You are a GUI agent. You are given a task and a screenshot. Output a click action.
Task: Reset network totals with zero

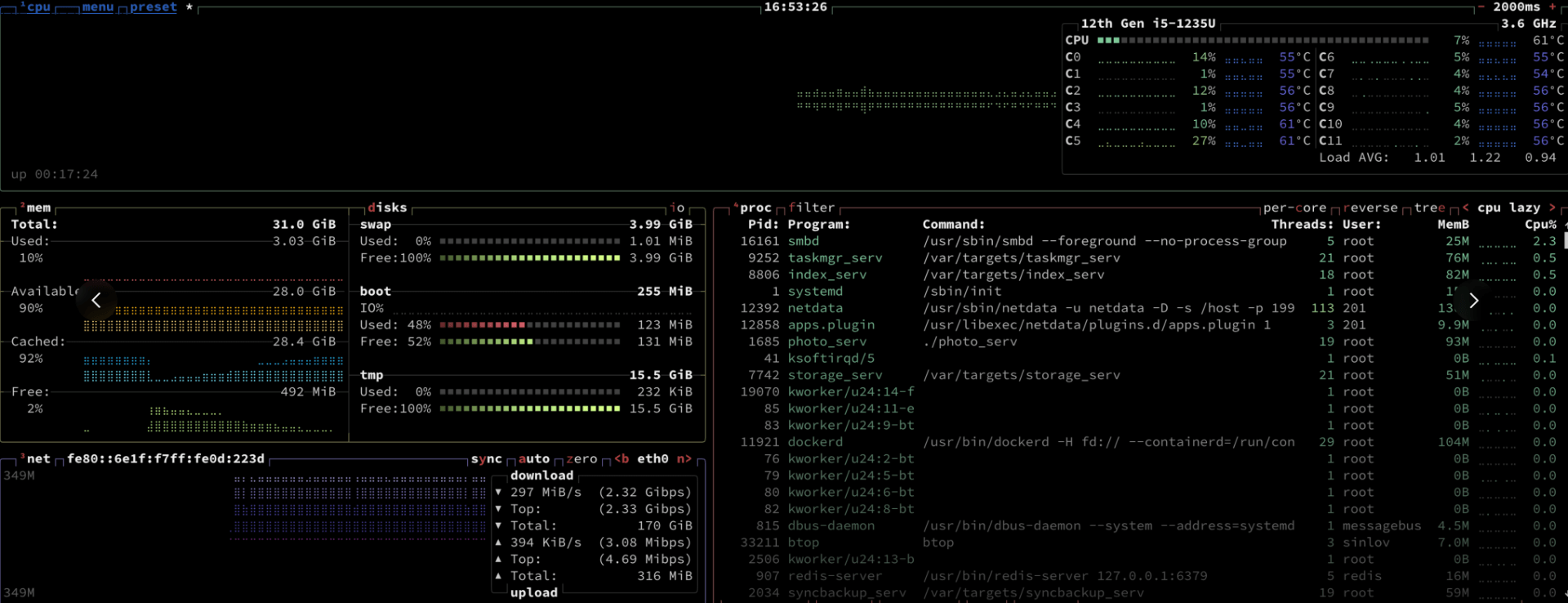click(x=582, y=458)
